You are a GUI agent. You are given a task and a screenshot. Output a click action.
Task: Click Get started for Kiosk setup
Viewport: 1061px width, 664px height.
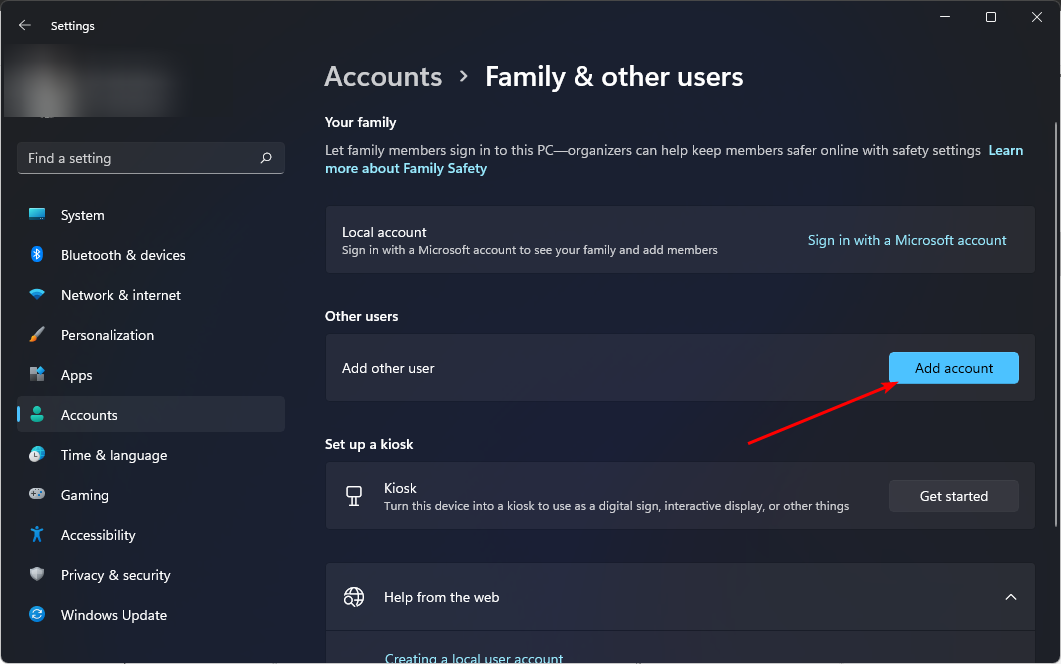953,496
